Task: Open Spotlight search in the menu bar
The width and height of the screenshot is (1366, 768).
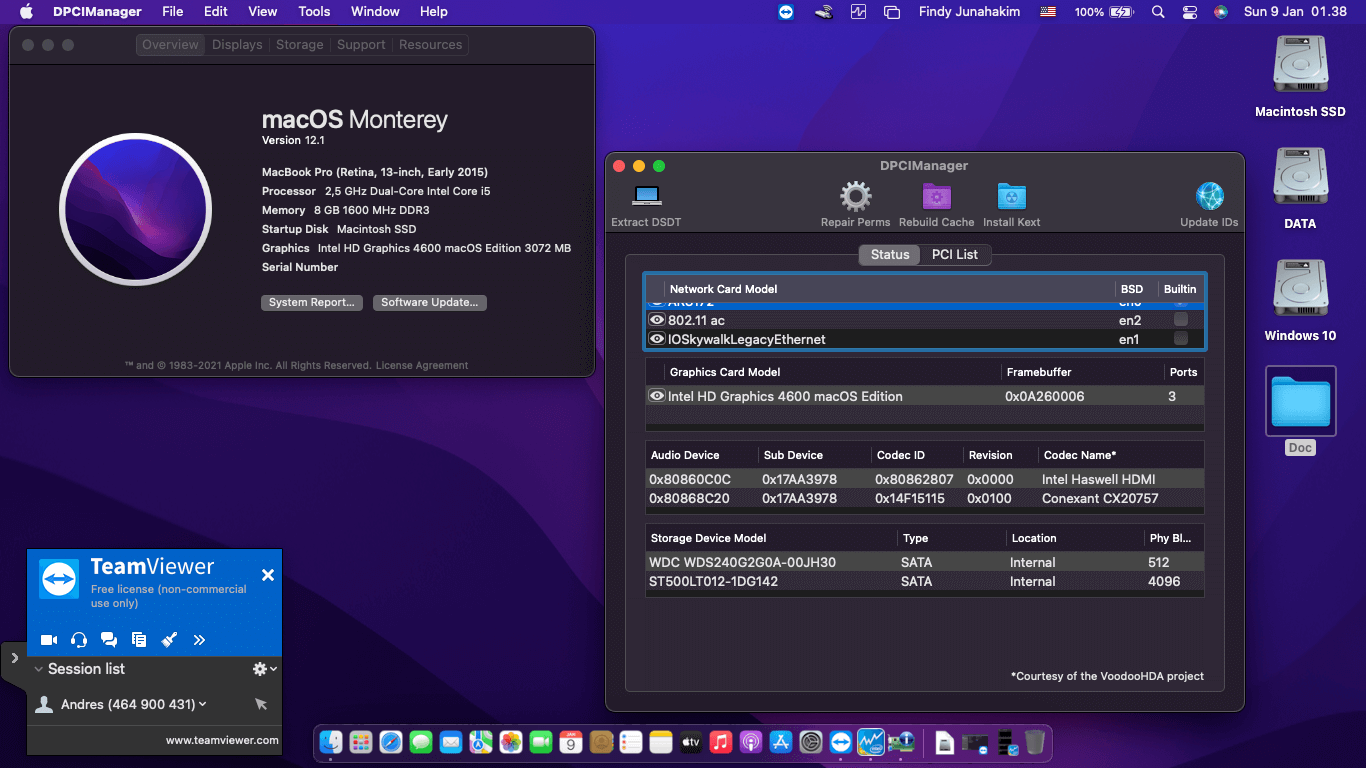Action: 1158,12
